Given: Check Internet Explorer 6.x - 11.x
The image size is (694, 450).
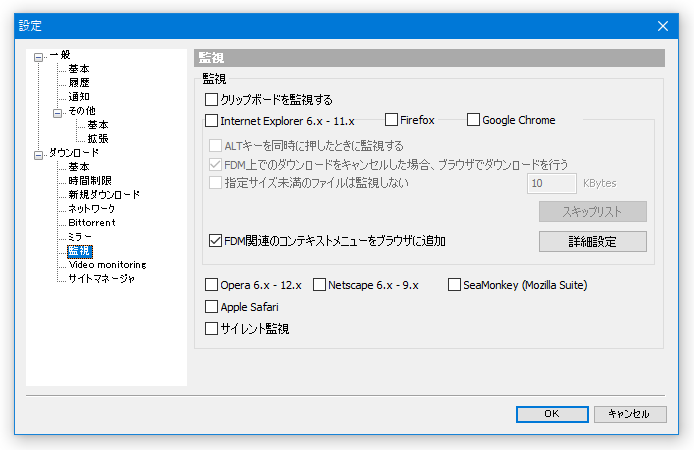Looking at the screenshot, I should point(211,120).
